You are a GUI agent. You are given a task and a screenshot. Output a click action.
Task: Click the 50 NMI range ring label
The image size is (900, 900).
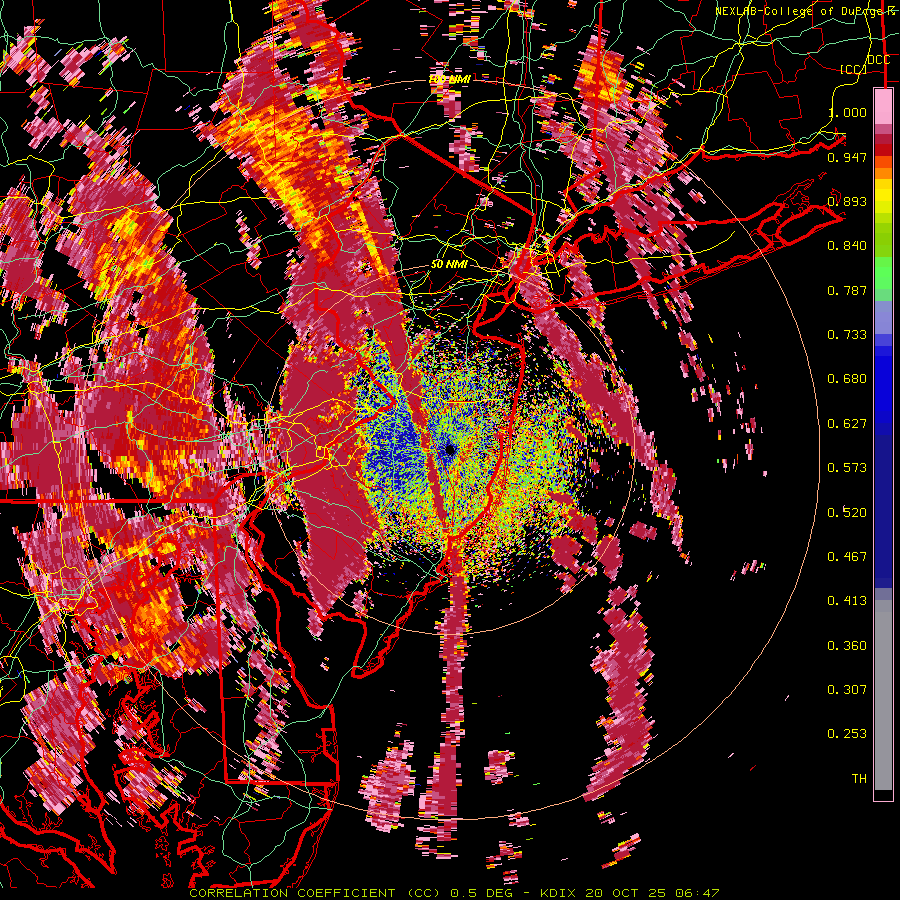(x=449, y=265)
